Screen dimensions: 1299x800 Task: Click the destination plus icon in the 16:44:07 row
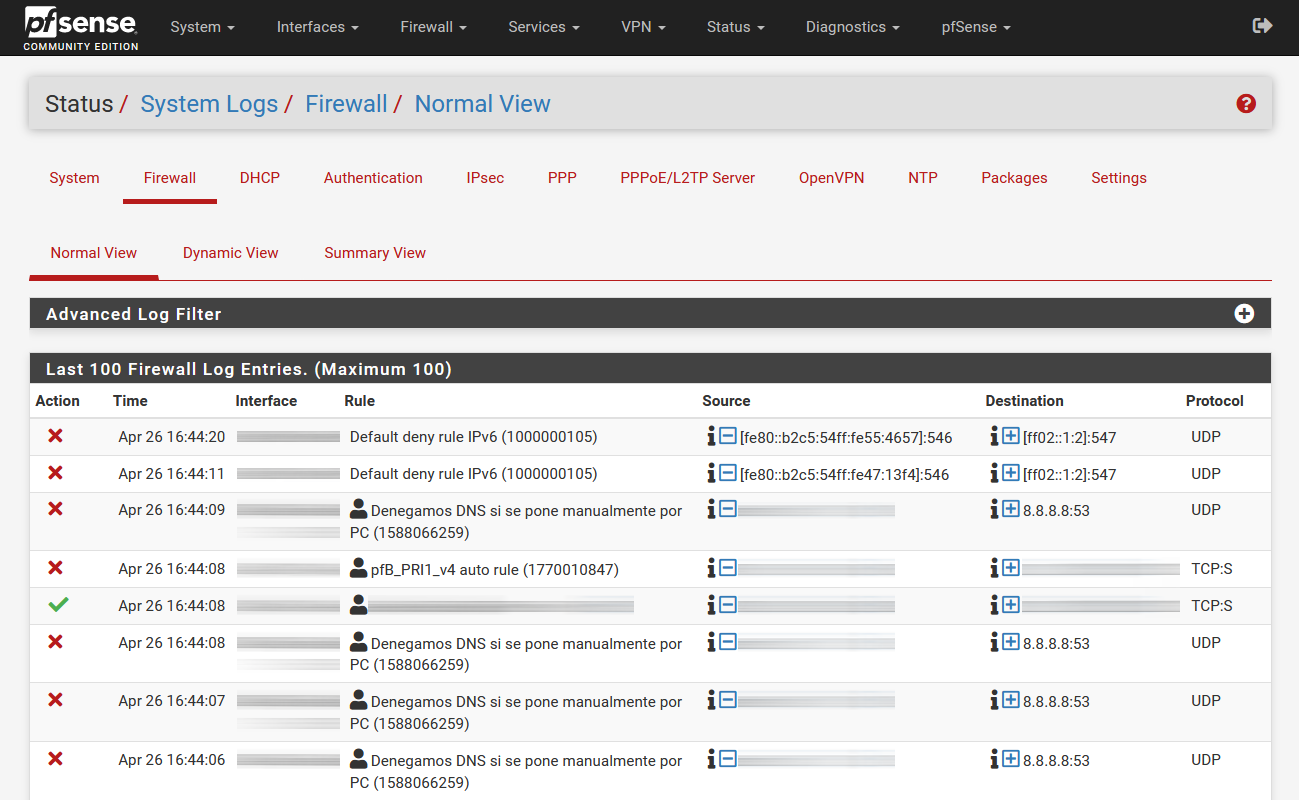click(x=1011, y=700)
